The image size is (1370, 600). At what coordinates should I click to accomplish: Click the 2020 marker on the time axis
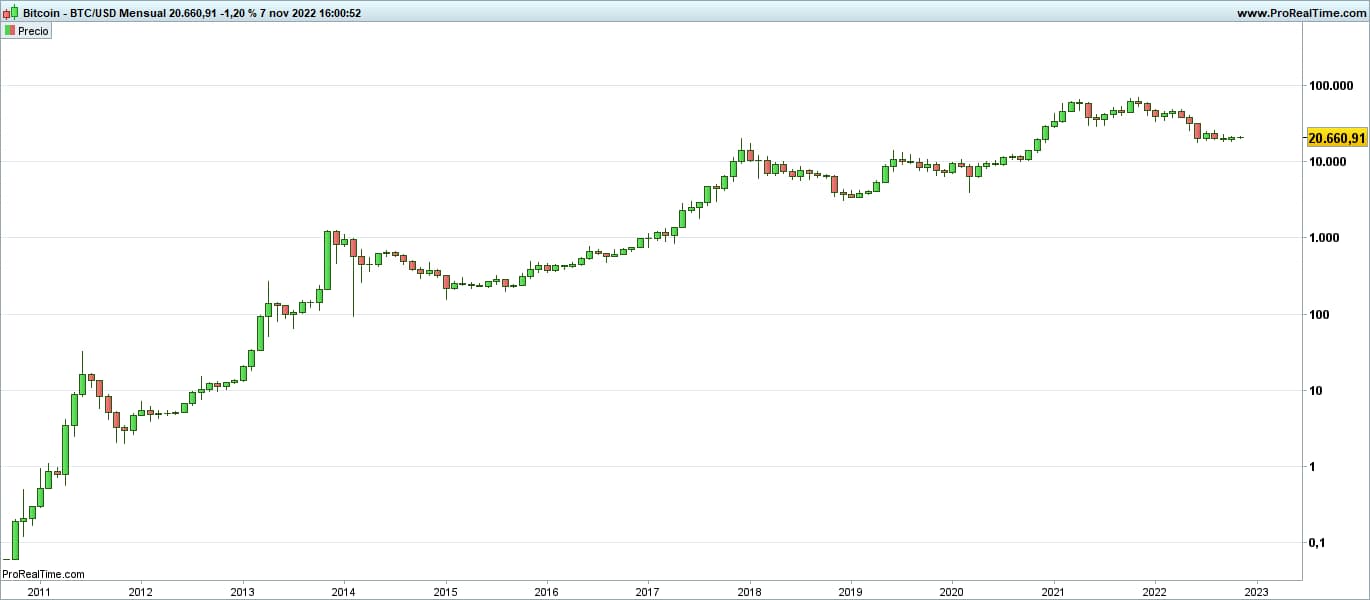[952, 591]
